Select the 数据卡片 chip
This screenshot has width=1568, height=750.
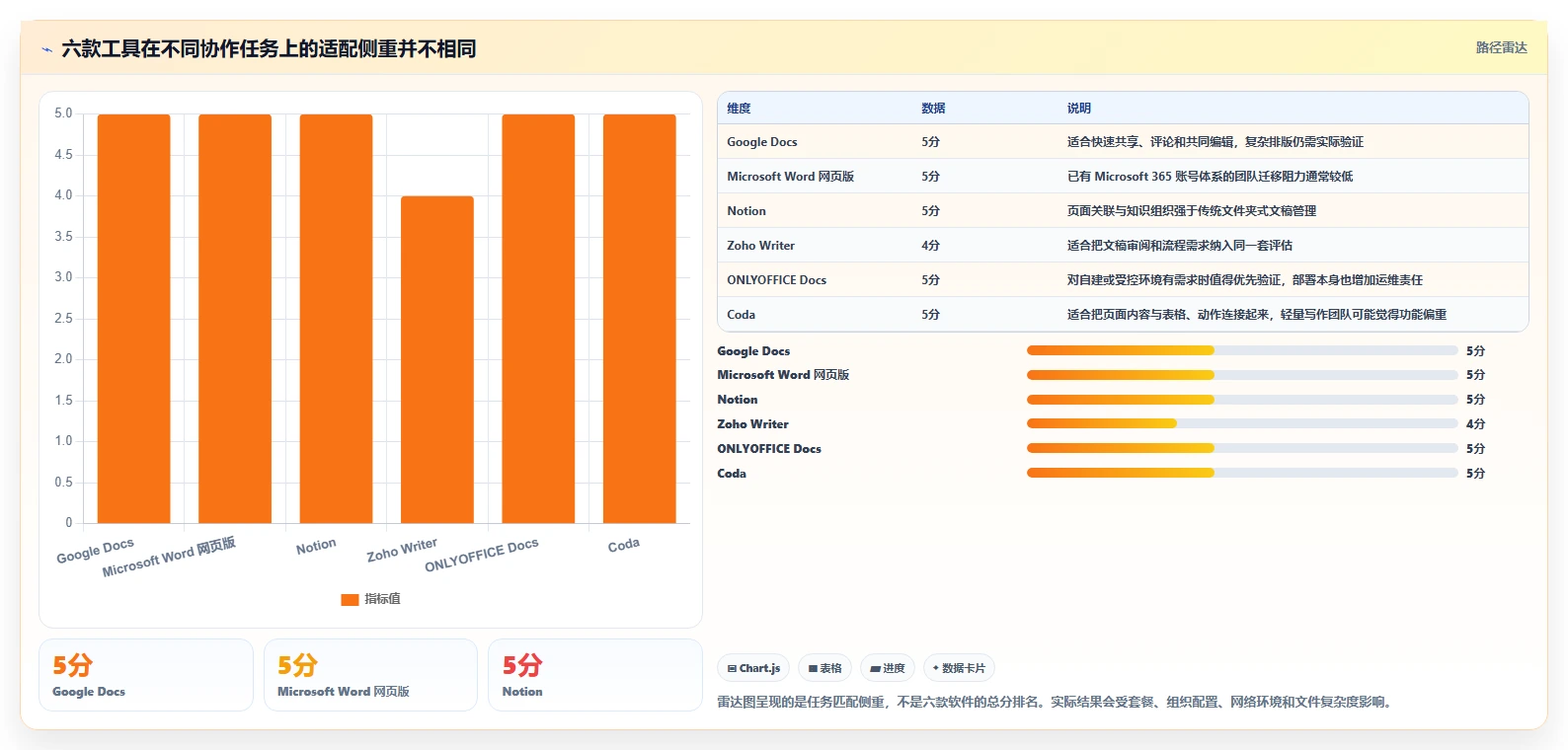(959, 668)
